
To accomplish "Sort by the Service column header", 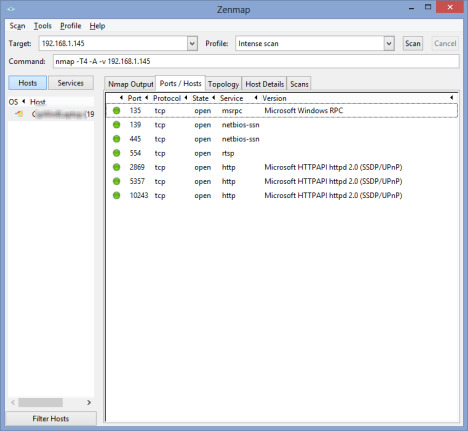I will (x=231, y=98).
